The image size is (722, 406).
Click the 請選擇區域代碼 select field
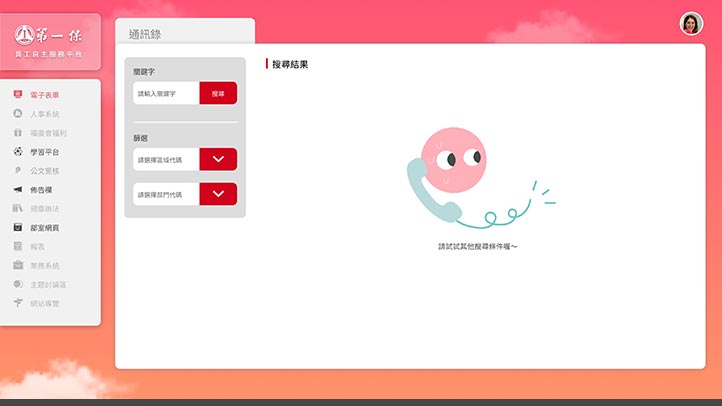(166, 159)
